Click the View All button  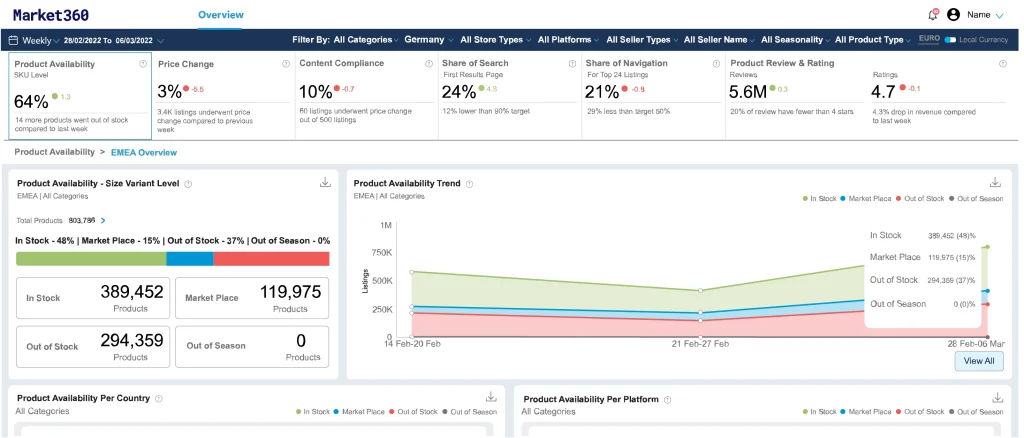979,360
